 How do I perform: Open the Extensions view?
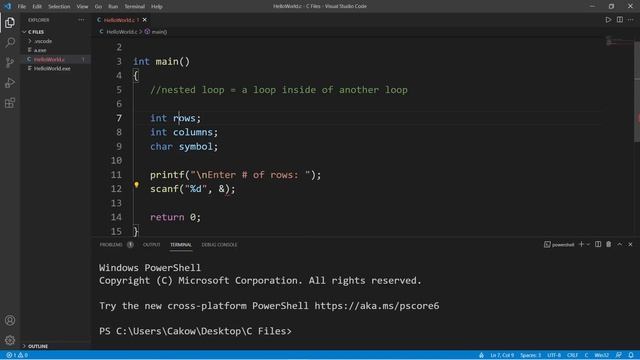click(10, 103)
